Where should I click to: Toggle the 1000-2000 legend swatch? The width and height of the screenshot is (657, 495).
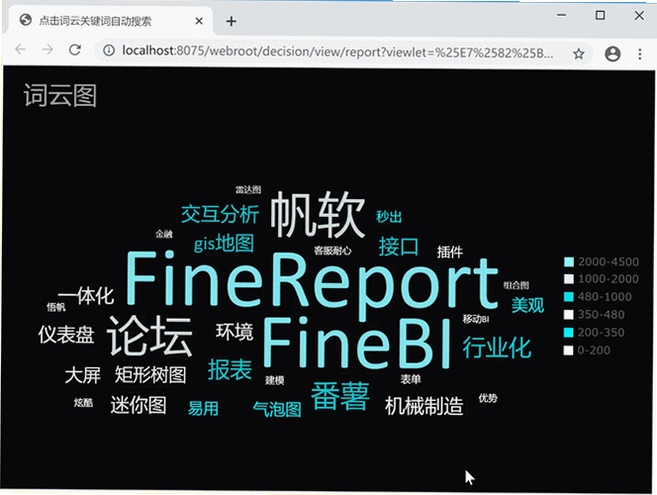point(569,279)
